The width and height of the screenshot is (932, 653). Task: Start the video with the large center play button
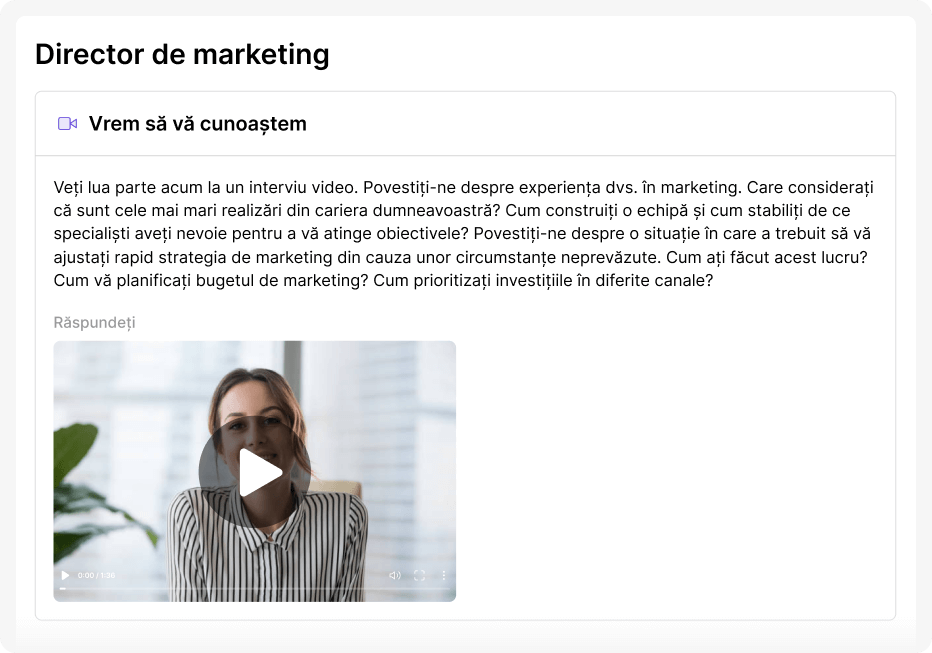[255, 472]
